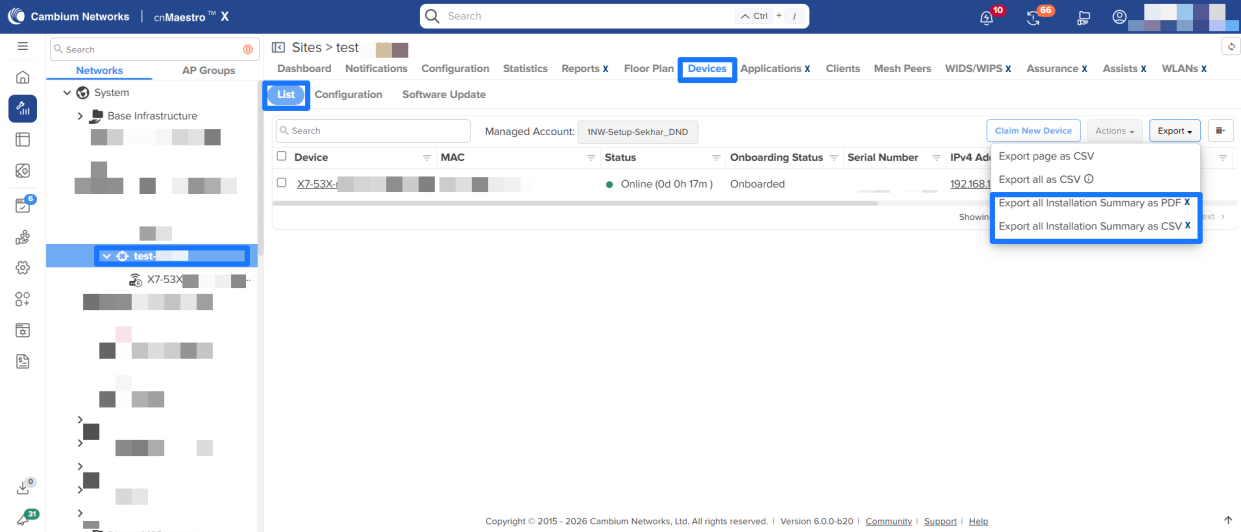The height and width of the screenshot is (532, 1241).
Task: Collapse the System tree node
Action: tap(67, 93)
